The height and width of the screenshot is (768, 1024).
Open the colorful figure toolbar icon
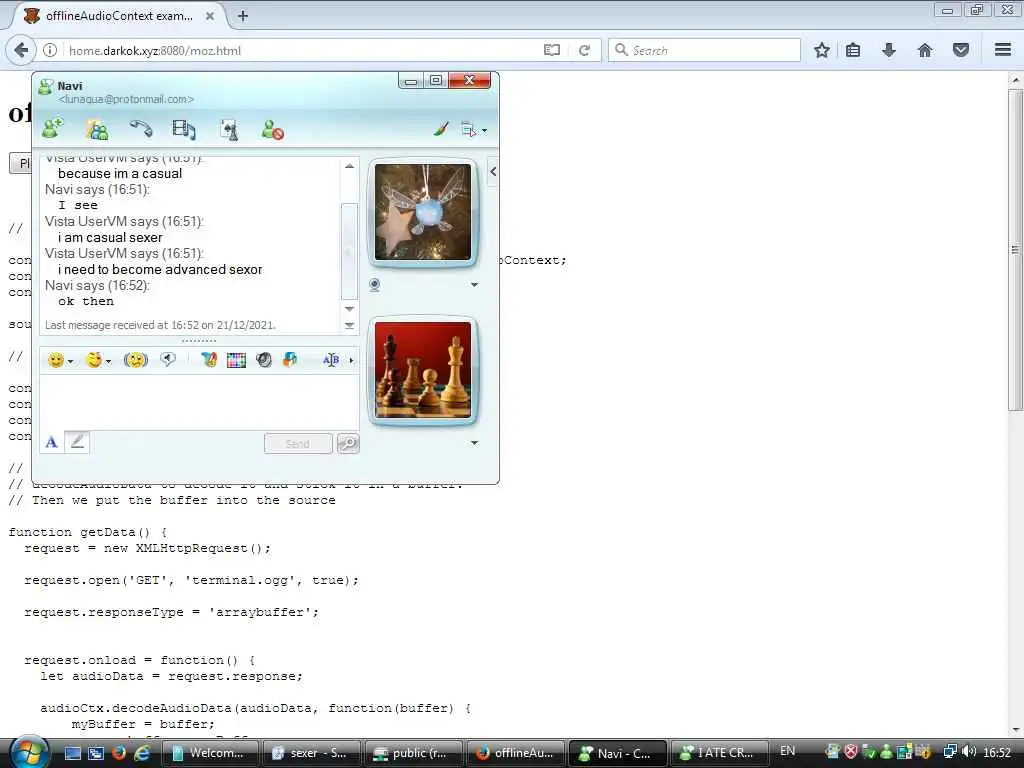click(290, 360)
